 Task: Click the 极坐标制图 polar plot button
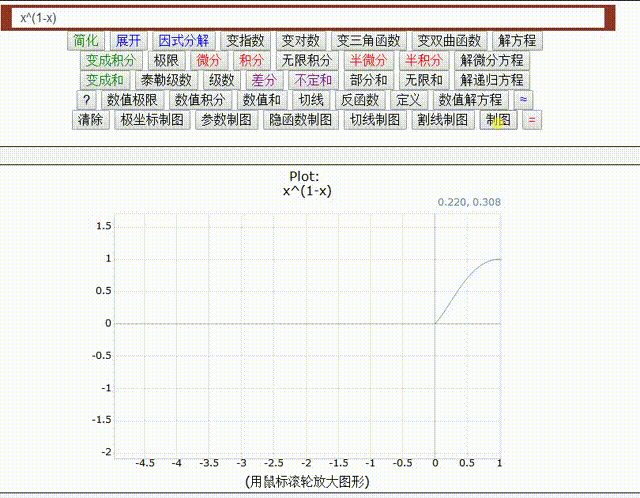click(x=152, y=120)
